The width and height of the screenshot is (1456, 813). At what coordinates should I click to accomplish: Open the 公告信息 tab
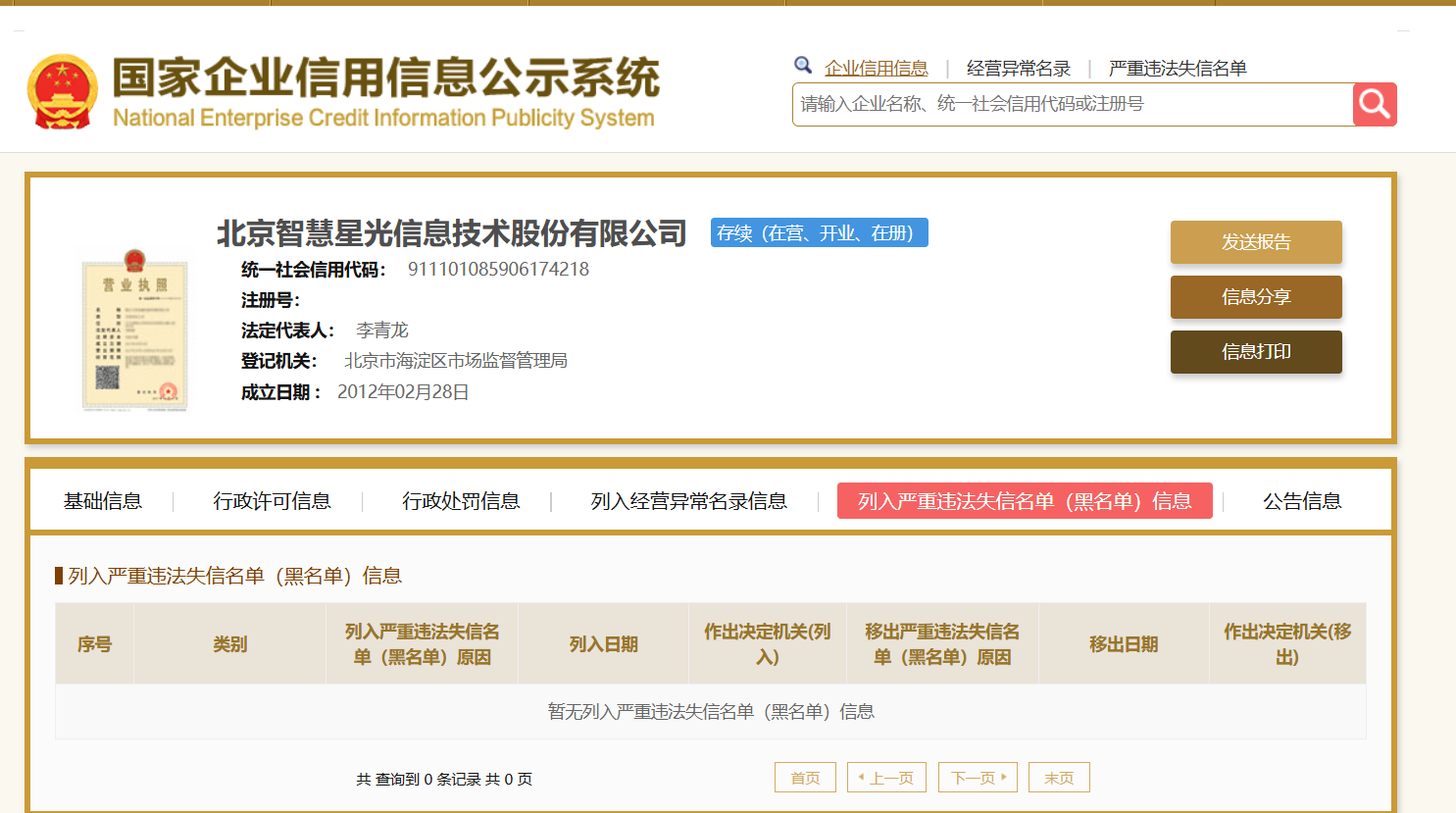tap(1301, 501)
